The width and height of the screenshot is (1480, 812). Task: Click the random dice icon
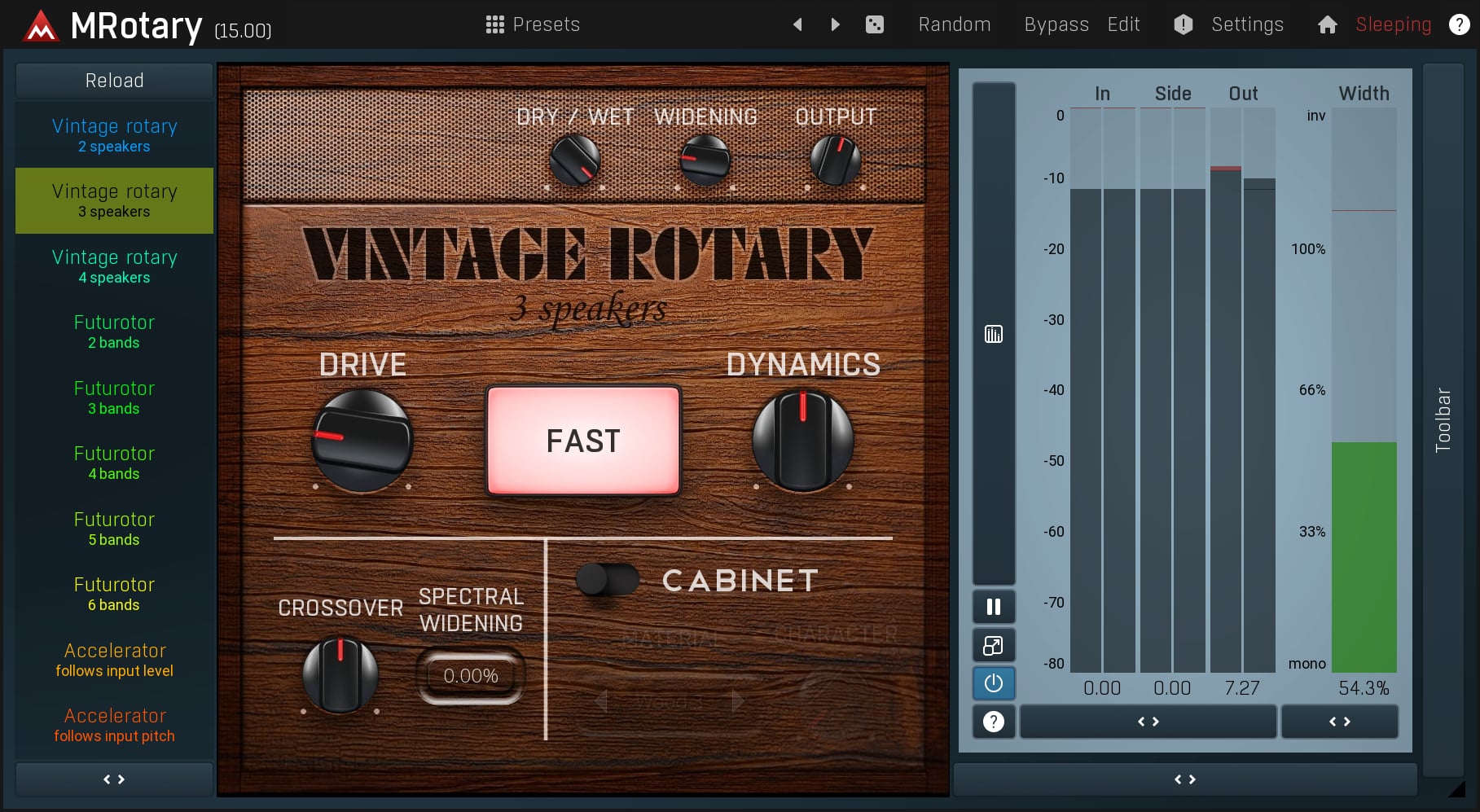(874, 24)
